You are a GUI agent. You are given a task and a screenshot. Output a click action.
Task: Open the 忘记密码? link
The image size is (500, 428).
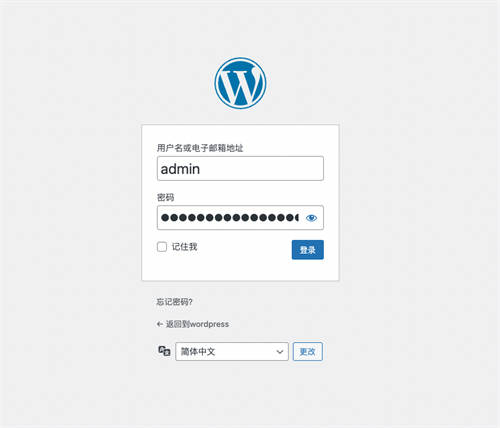174,302
